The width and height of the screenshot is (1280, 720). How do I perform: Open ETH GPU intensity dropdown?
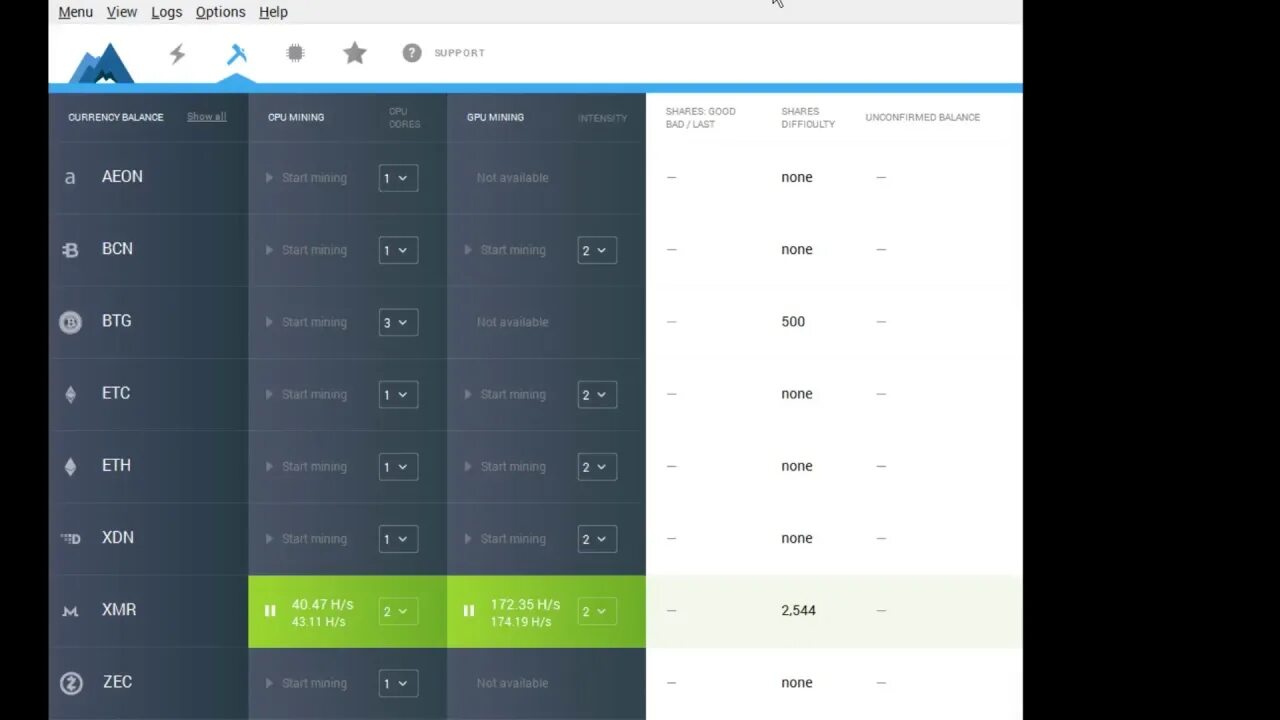[x=597, y=466]
